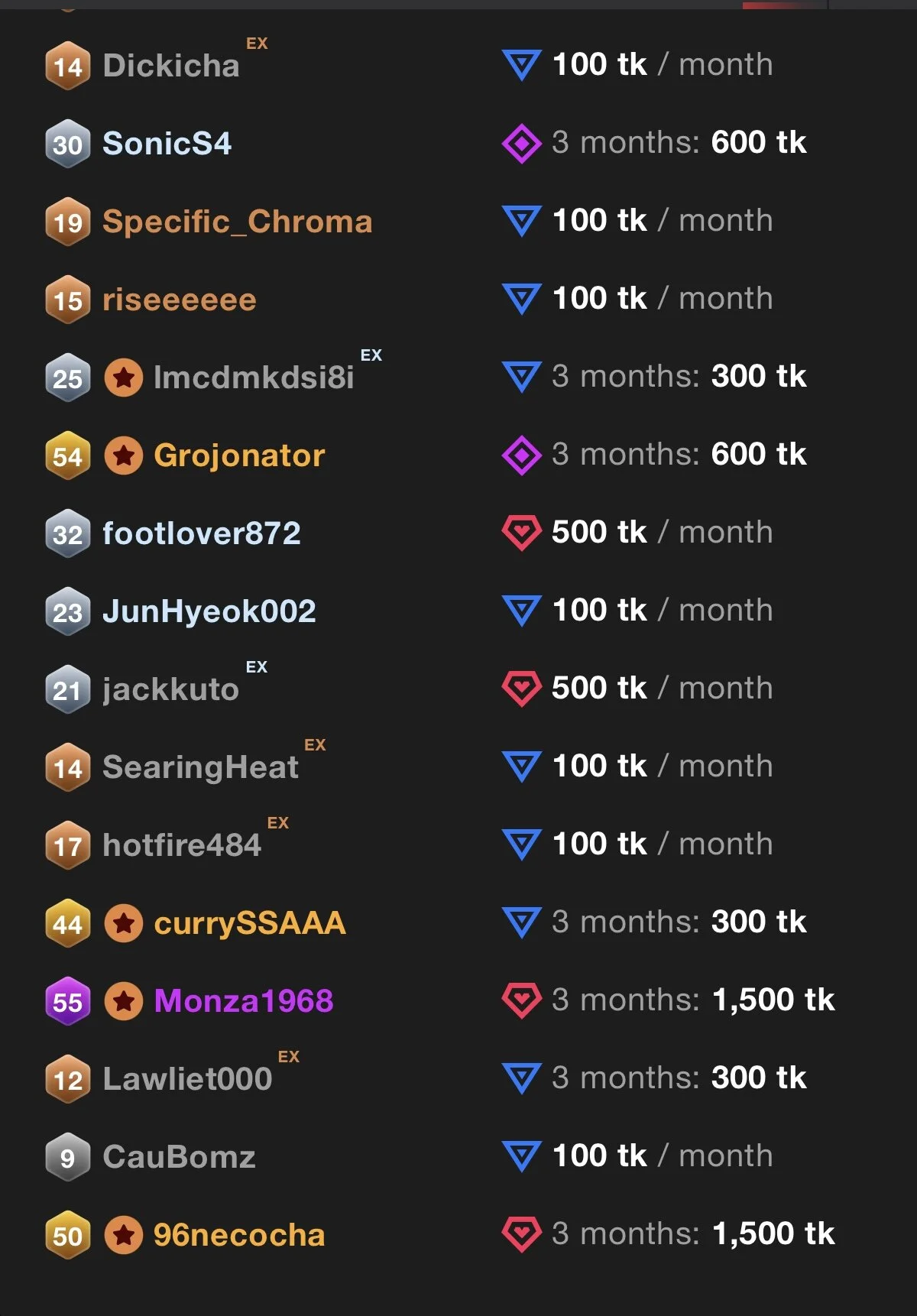Image resolution: width=917 pixels, height=1316 pixels.
Task: Click the EX tag above Lawliet000
Action: 289,1057
